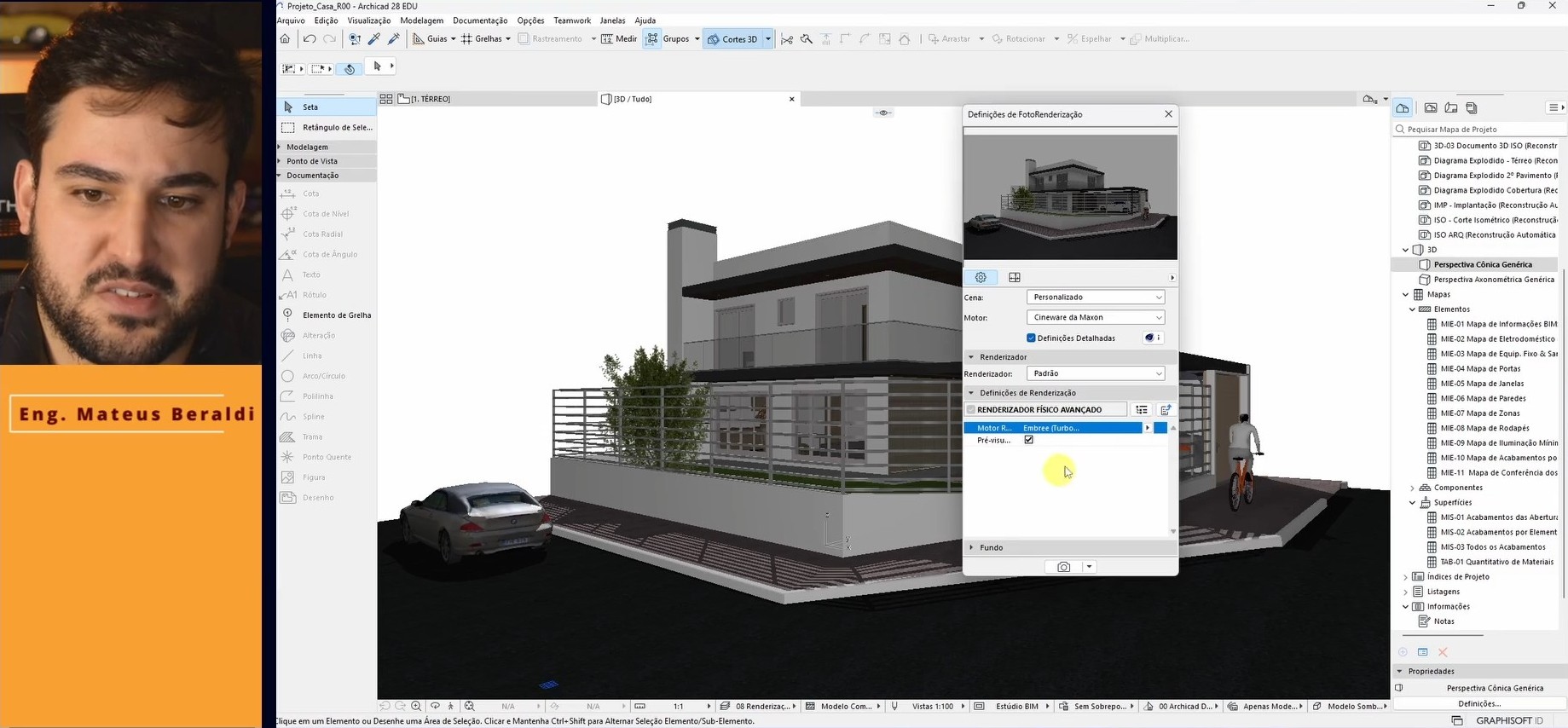The height and width of the screenshot is (728, 1568).
Task: Undo the last action
Action: coord(310,38)
